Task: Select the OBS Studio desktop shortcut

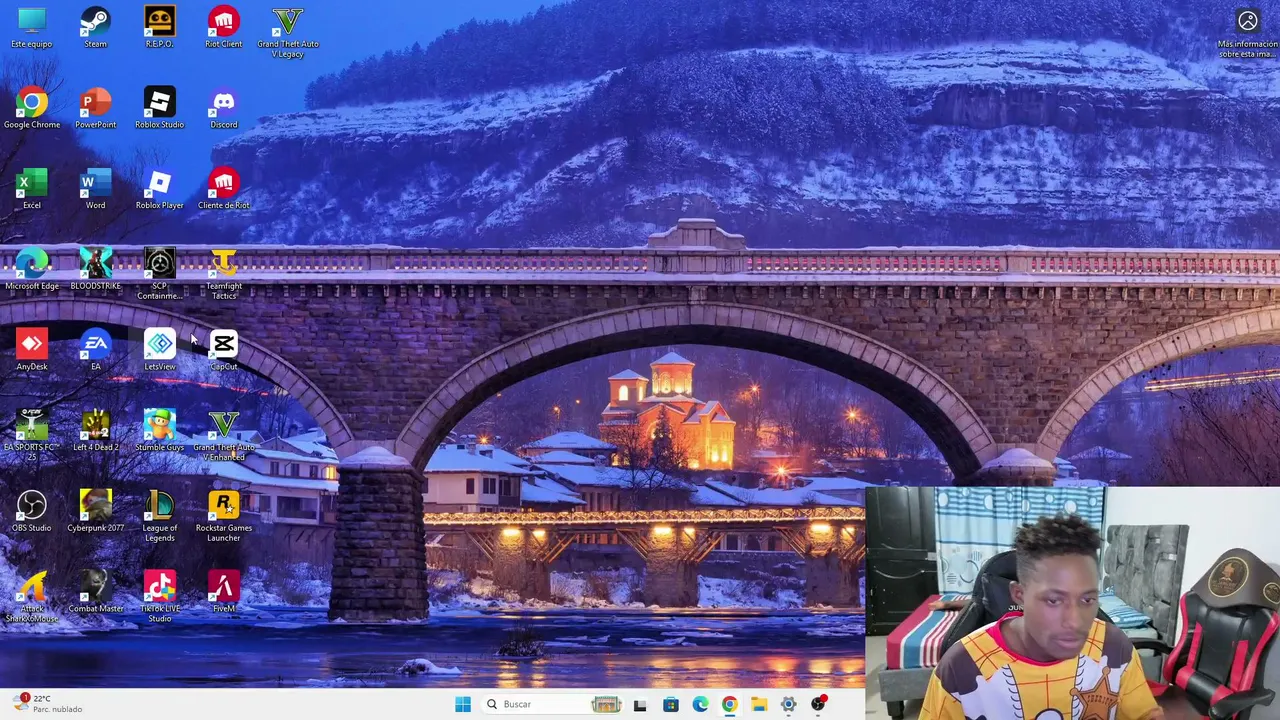Action: [x=32, y=511]
